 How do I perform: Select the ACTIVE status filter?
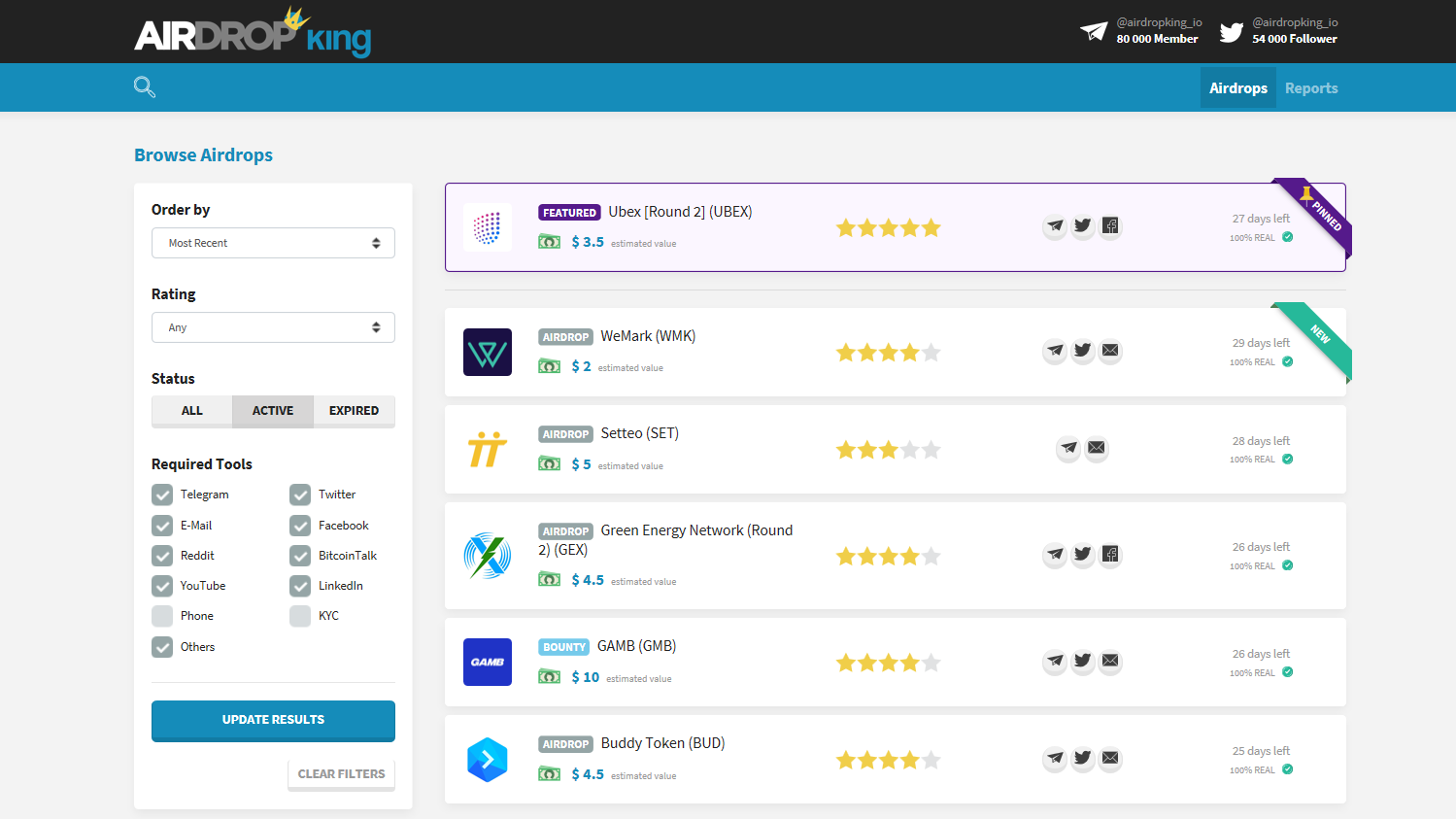point(273,411)
